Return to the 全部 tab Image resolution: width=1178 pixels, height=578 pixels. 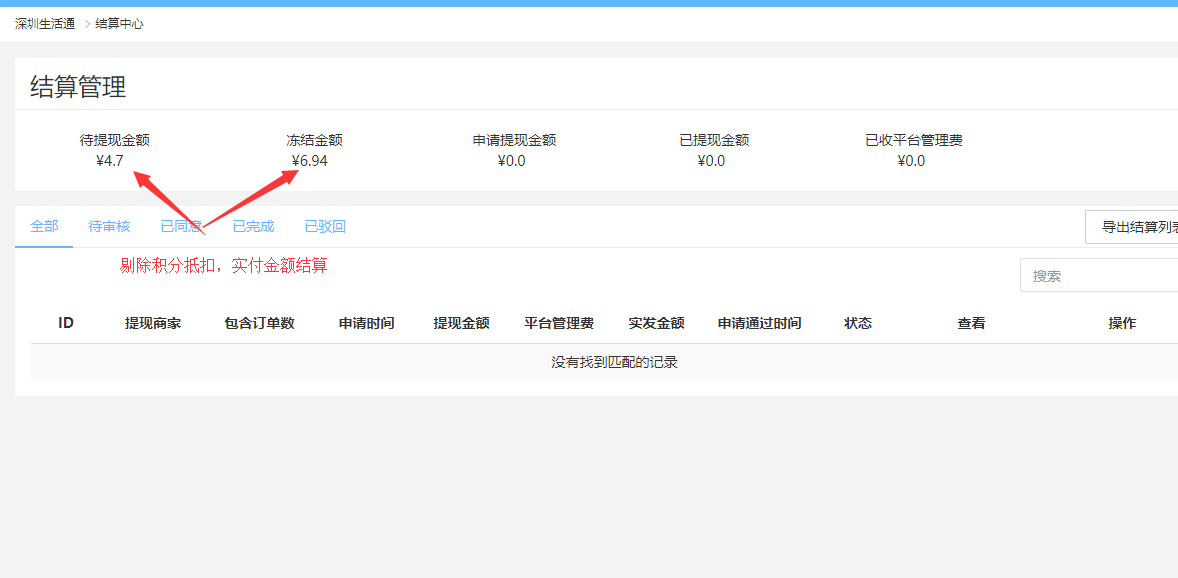click(44, 226)
